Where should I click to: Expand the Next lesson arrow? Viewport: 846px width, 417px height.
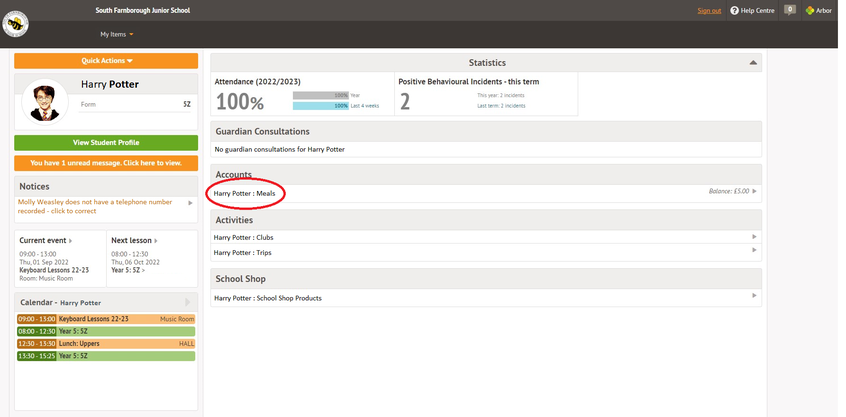pos(156,241)
